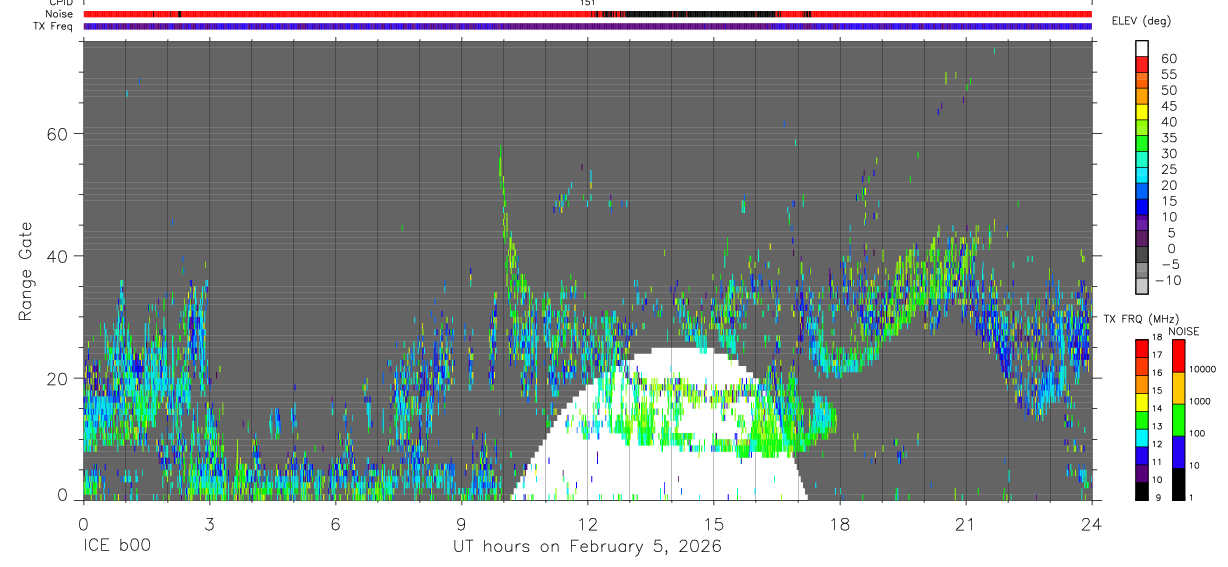Click the red top swatch of NOISE colorbar
The image size is (1228, 567).
[1178, 356]
